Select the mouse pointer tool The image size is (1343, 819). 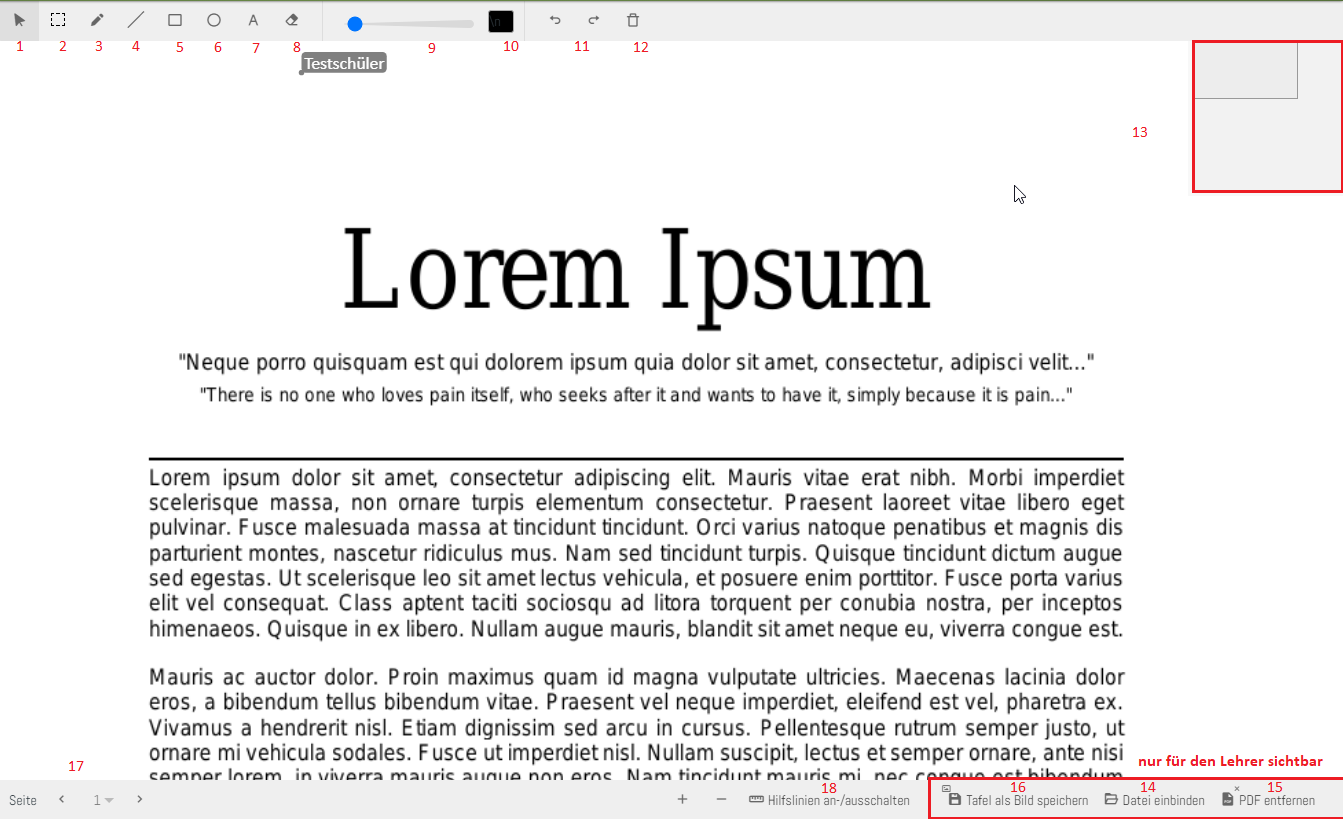(20, 20)
